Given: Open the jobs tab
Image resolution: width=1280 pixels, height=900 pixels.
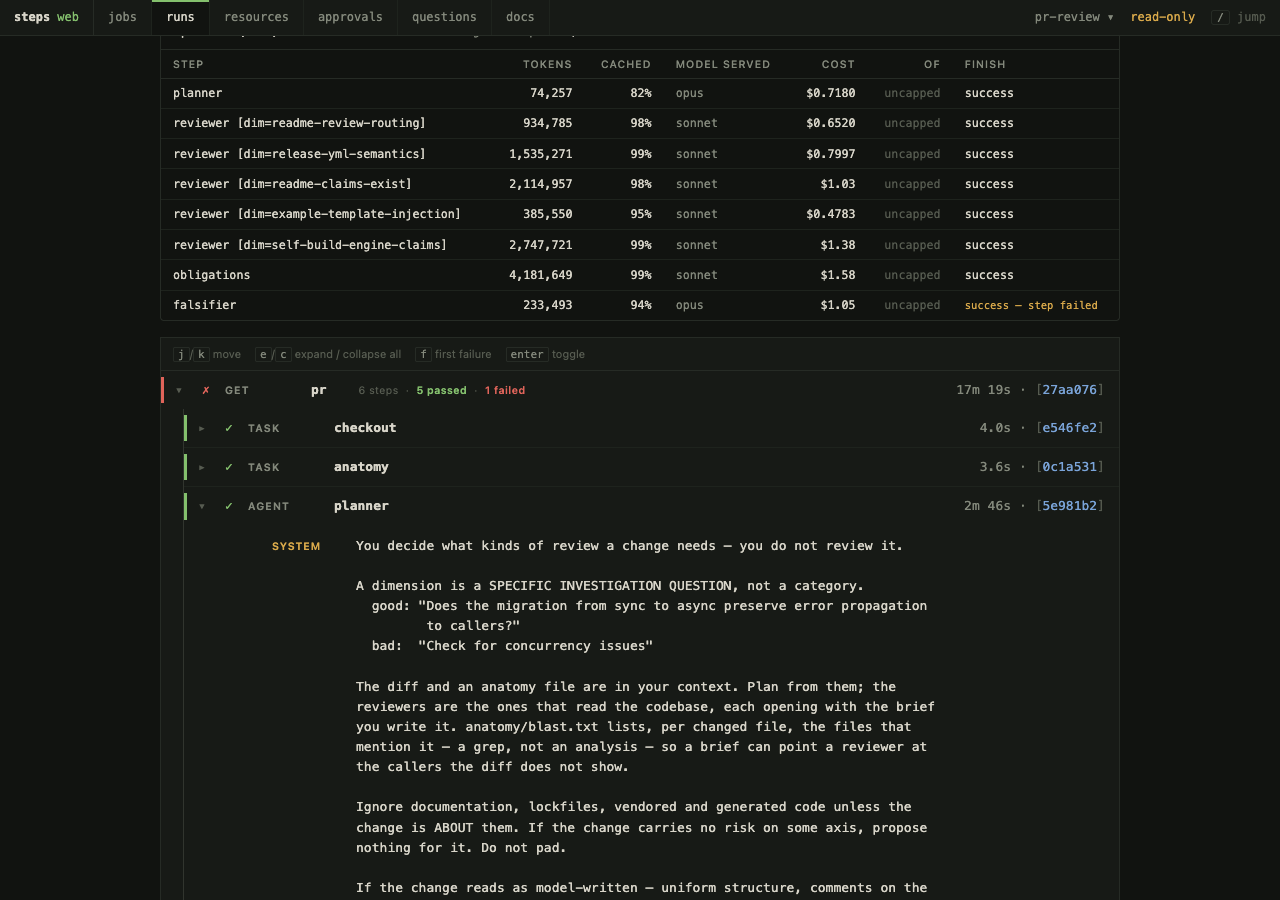Looking at the screenshot, I should click(x=122, y=17).
